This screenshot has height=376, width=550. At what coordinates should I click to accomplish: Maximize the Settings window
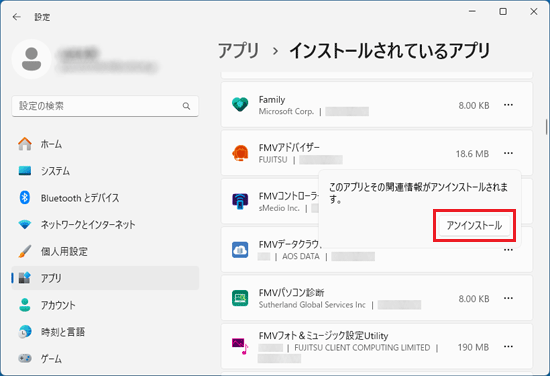click(503, 12)
